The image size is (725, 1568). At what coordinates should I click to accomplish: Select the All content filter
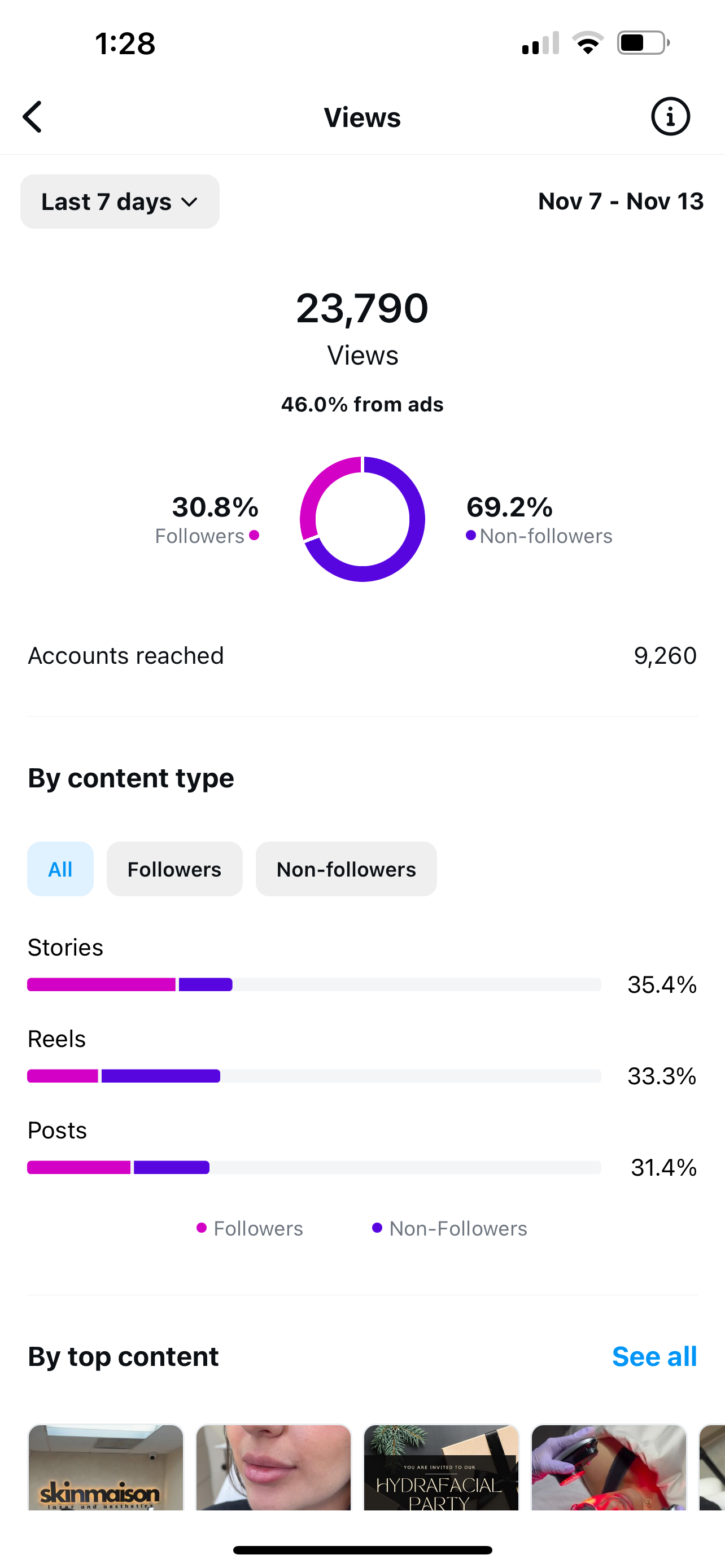click(x=60, y=869)
